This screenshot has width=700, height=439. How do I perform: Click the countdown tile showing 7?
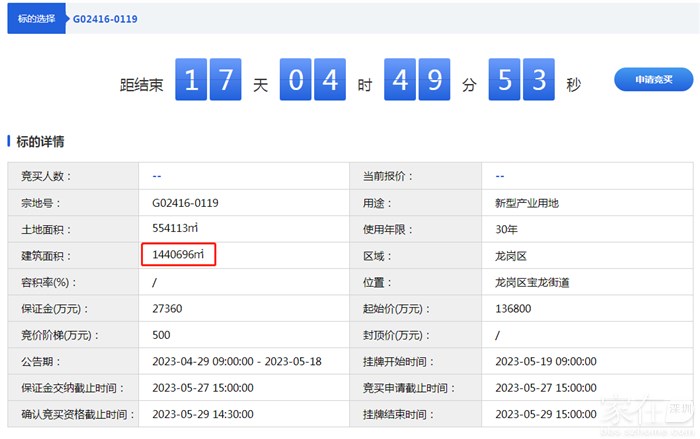tap(227, 80)
